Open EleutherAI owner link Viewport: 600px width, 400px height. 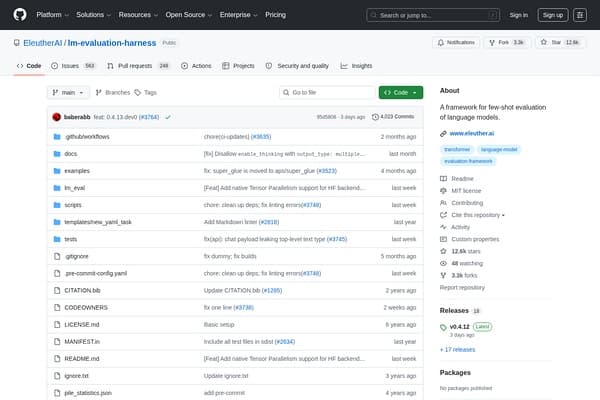tap(42, 43)
